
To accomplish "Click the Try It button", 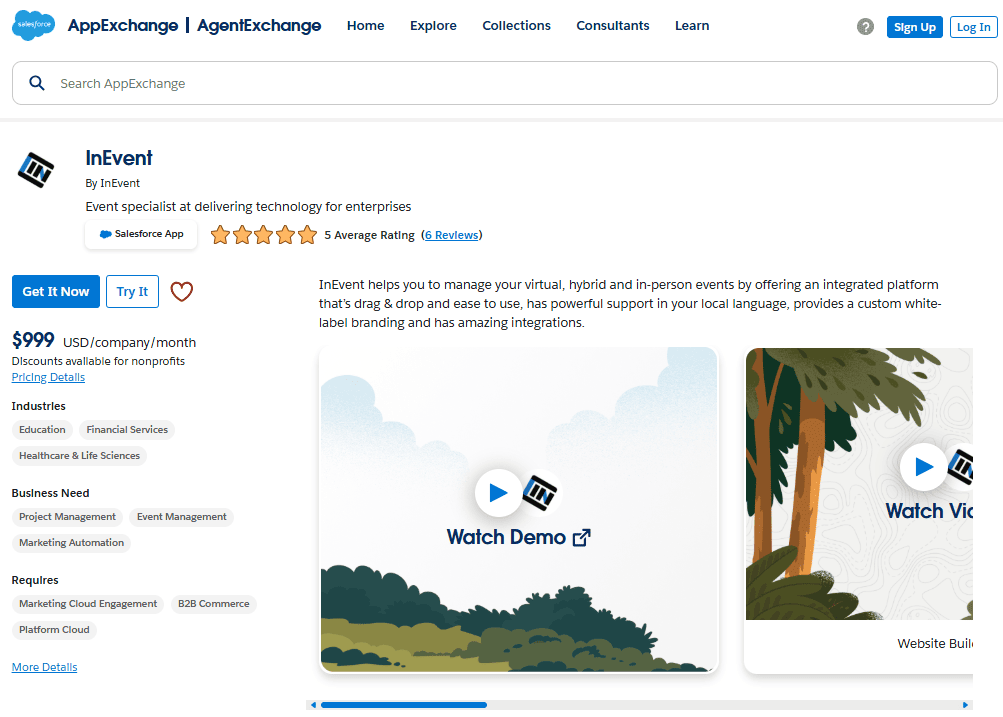I will (x=132, y=292).
